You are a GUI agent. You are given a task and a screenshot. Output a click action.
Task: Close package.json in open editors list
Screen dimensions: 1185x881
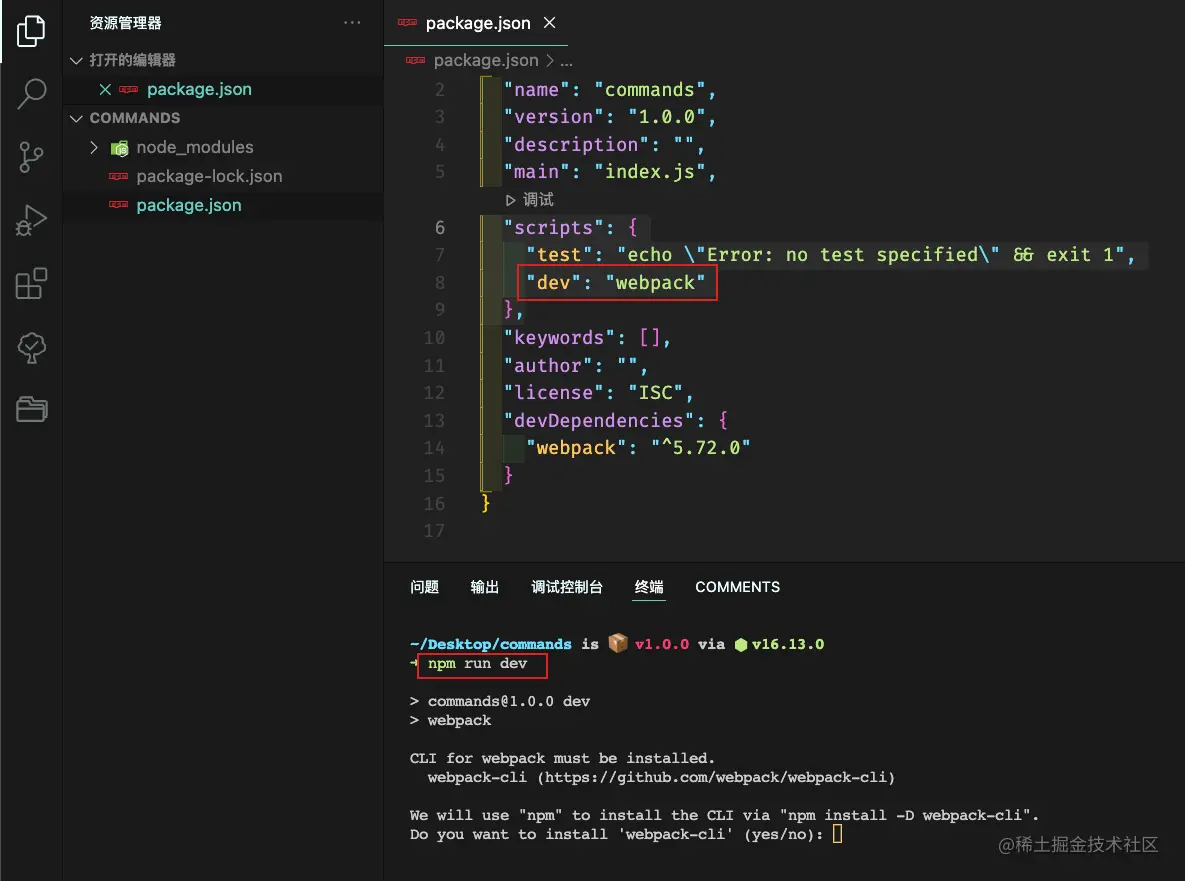[105, 89]
